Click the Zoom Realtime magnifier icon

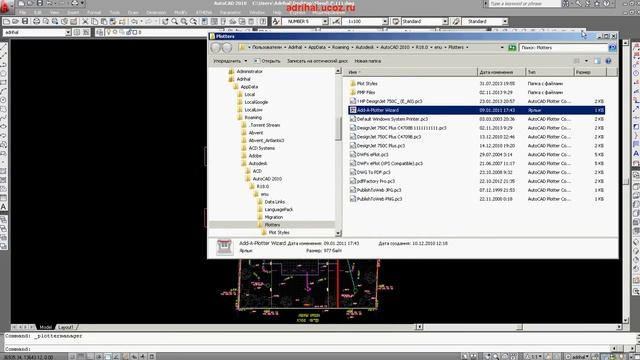pos(174,21)
